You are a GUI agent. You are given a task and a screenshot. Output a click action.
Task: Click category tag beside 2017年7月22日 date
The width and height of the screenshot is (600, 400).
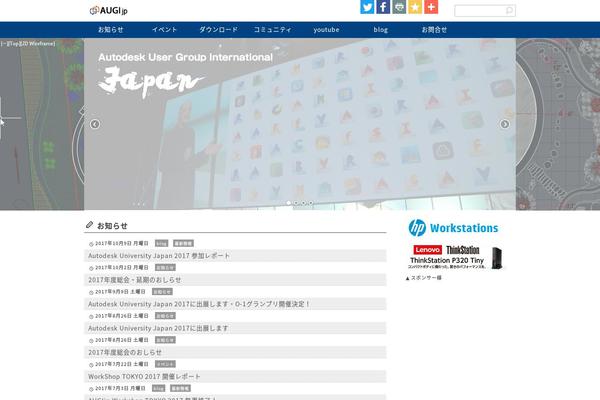(165, 364)
